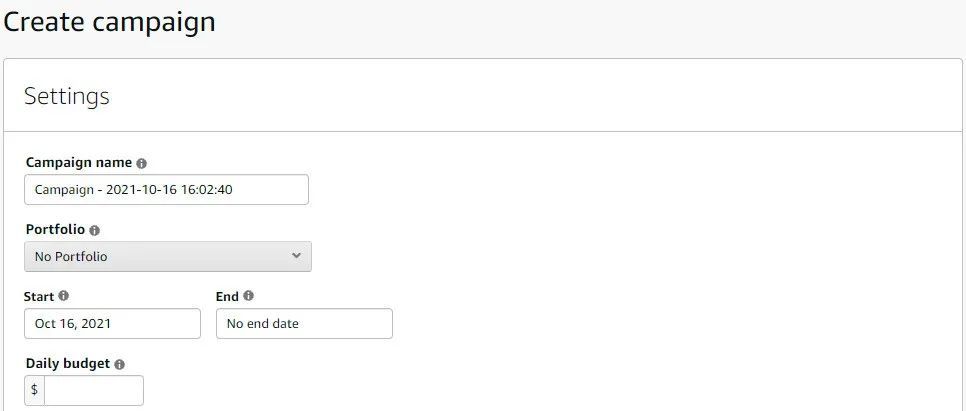Open the Start date picker field
This screenshot has height=411, width=966.
pos(112,323)
